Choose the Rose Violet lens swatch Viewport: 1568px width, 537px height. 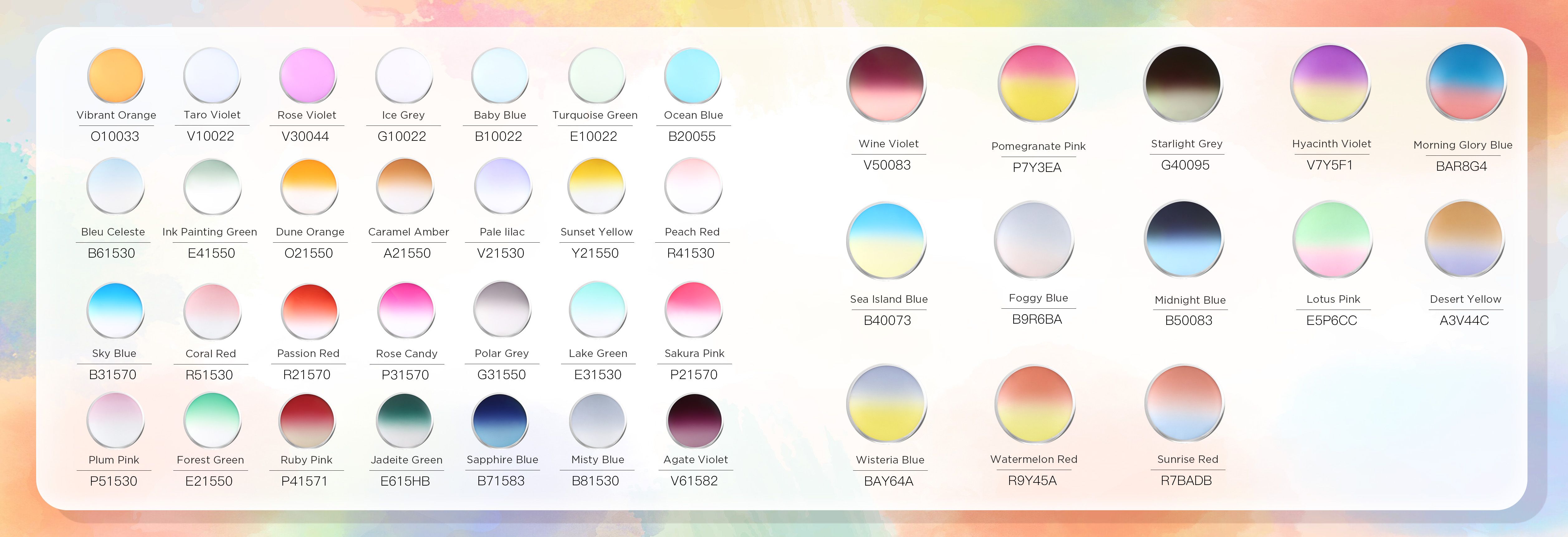pyautogui.click(x=308, y=76)
